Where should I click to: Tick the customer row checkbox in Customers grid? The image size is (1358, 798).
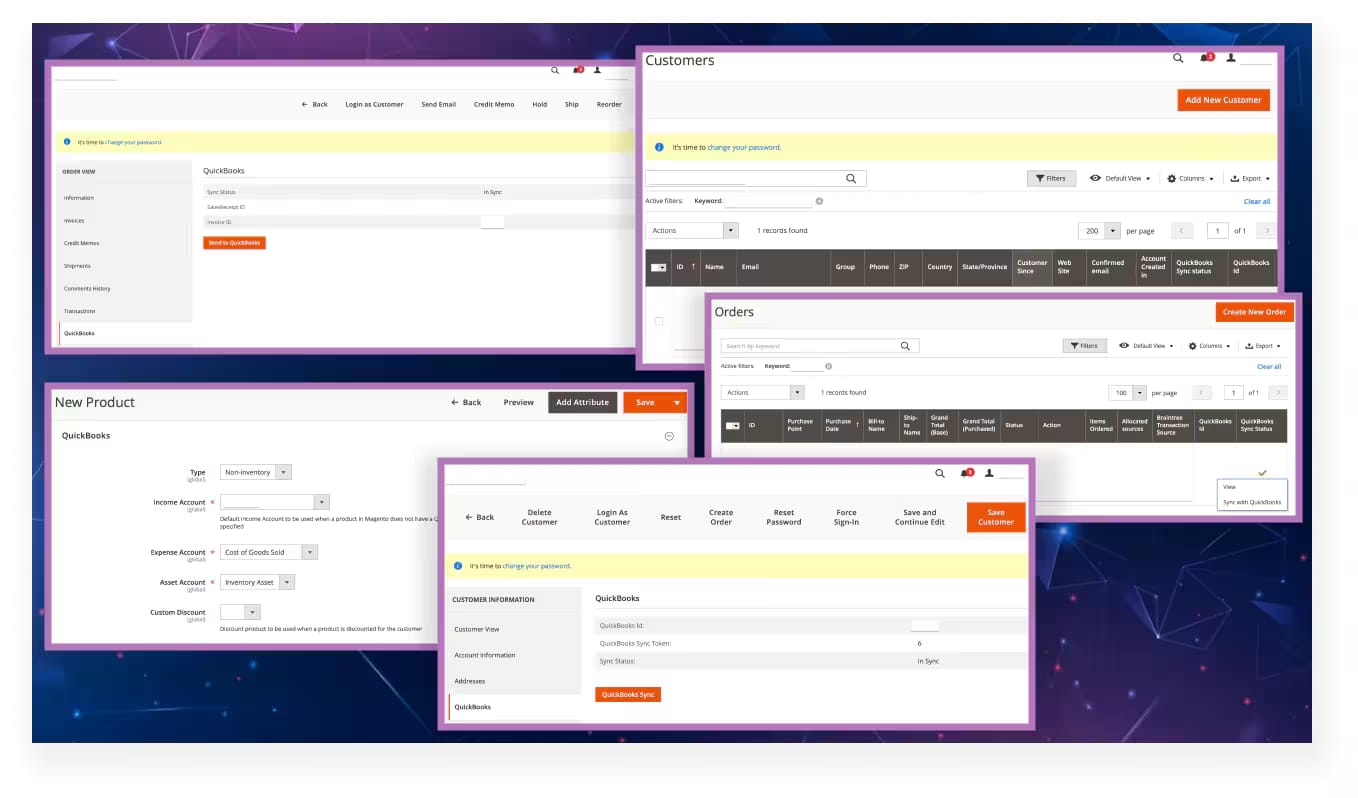658,321
